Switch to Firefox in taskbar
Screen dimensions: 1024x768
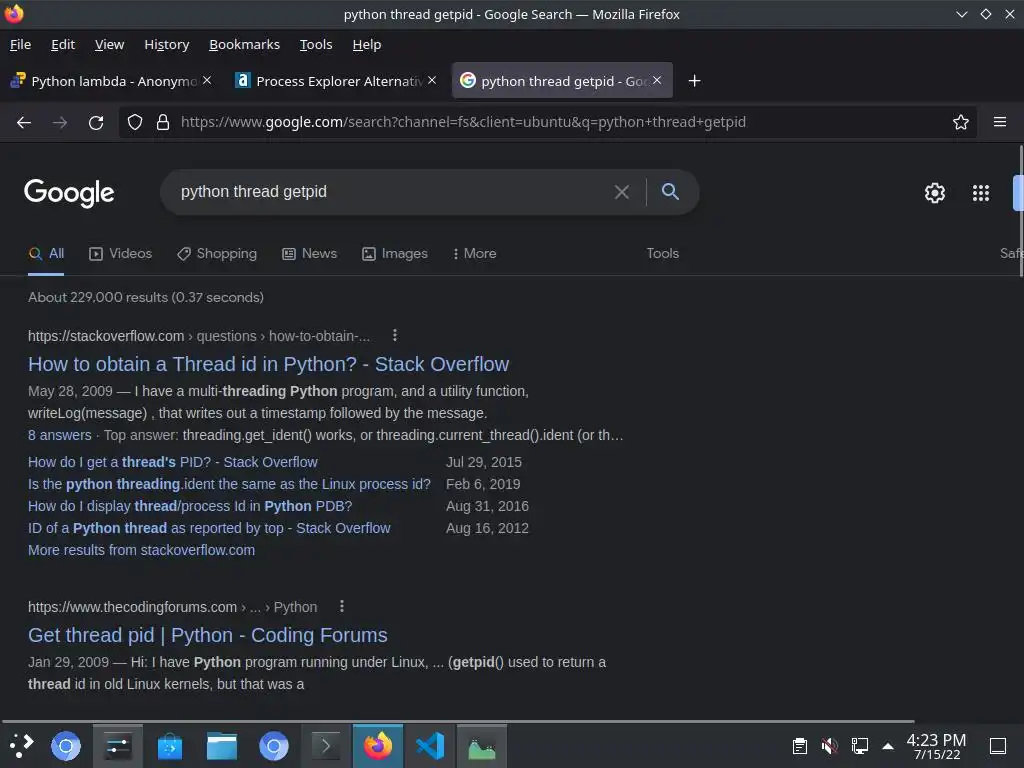378,746
